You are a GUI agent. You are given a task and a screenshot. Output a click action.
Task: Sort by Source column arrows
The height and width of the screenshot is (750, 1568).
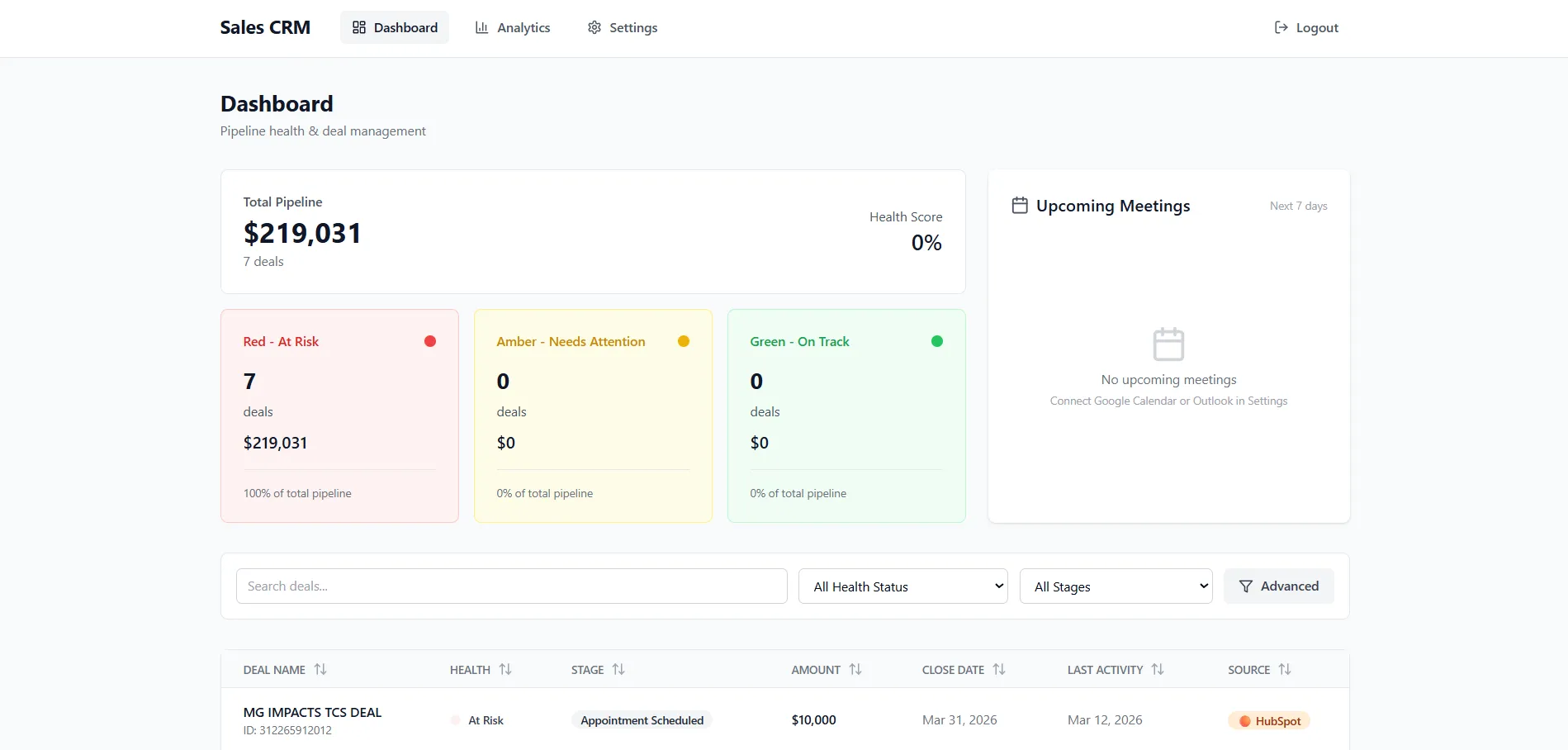1285,669
